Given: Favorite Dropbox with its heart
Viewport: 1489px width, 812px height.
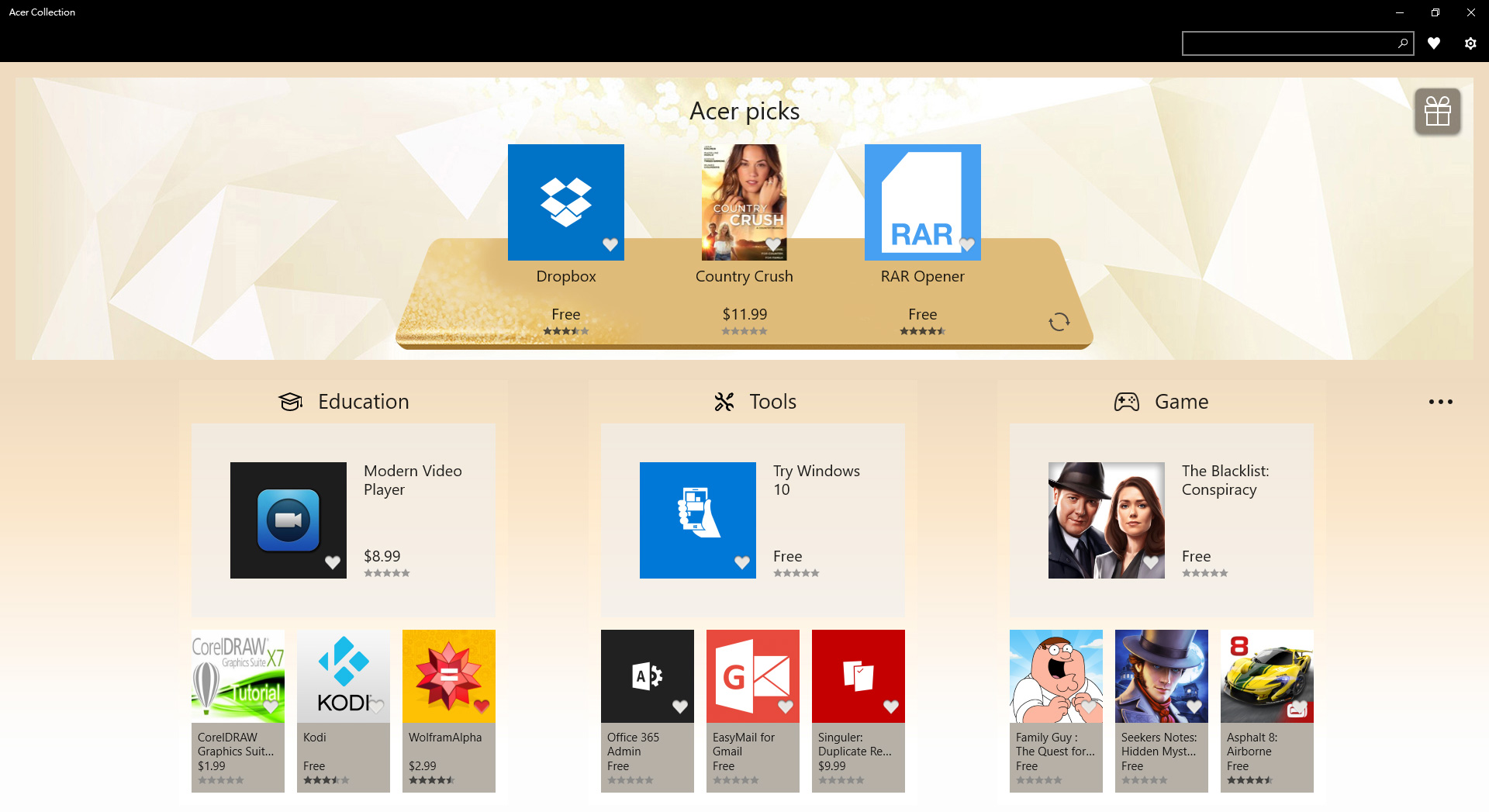Looking at the screenshot, I should [x=610, y=245].
